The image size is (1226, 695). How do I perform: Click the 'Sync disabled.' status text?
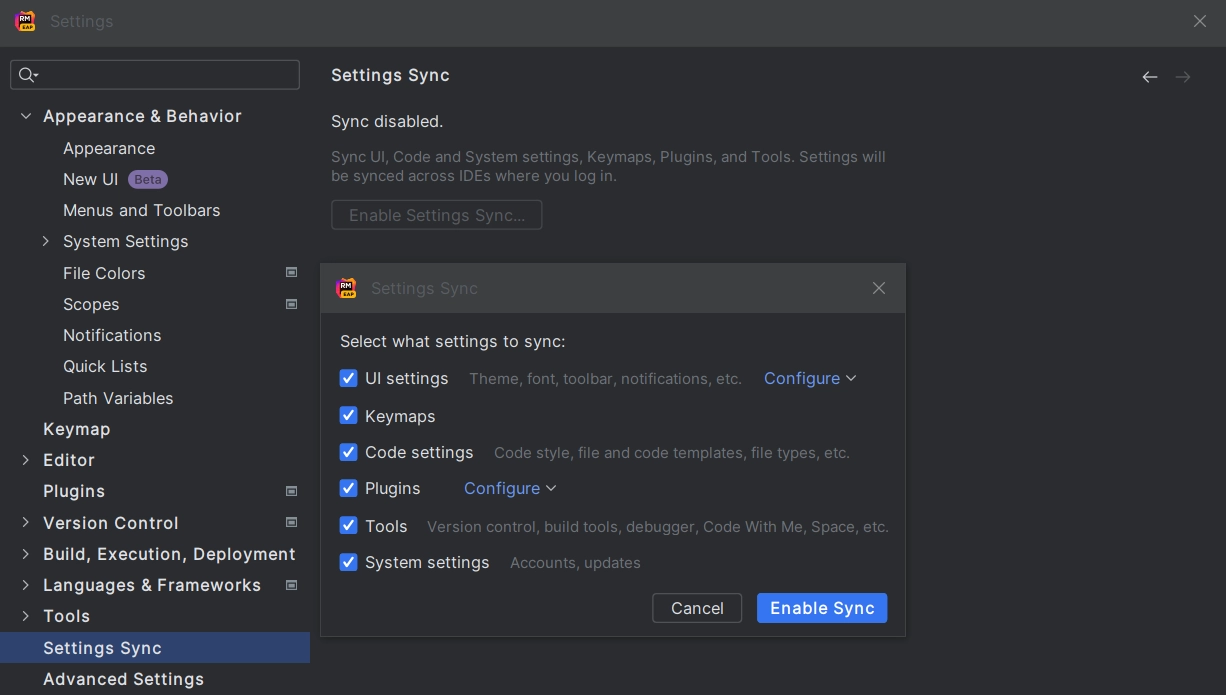387,121
